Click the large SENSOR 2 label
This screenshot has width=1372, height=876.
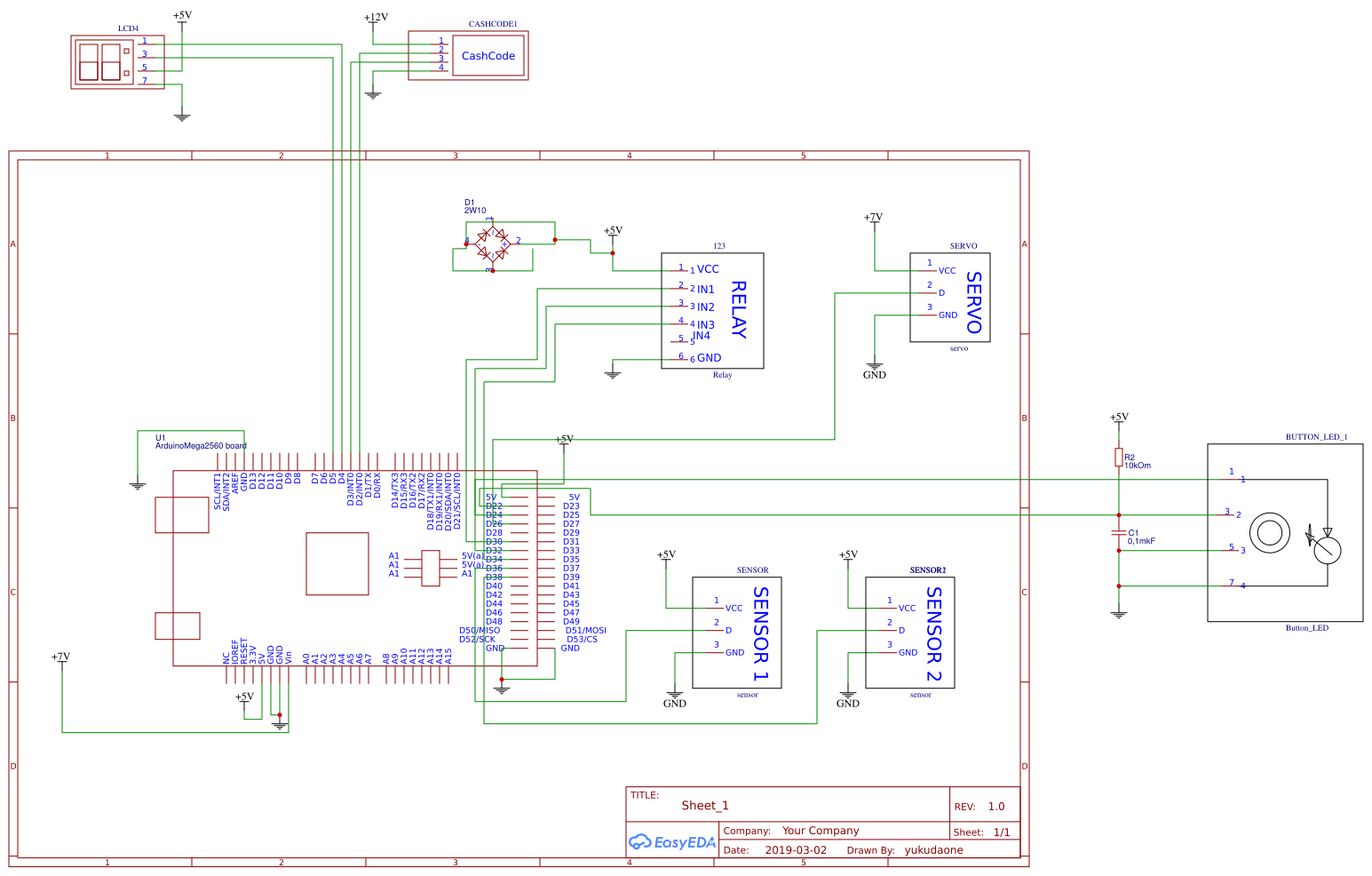click(933, 633)
